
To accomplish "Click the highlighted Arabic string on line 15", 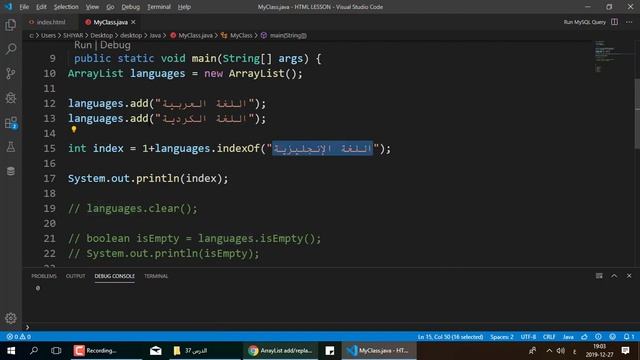I will tap(322, 149).
